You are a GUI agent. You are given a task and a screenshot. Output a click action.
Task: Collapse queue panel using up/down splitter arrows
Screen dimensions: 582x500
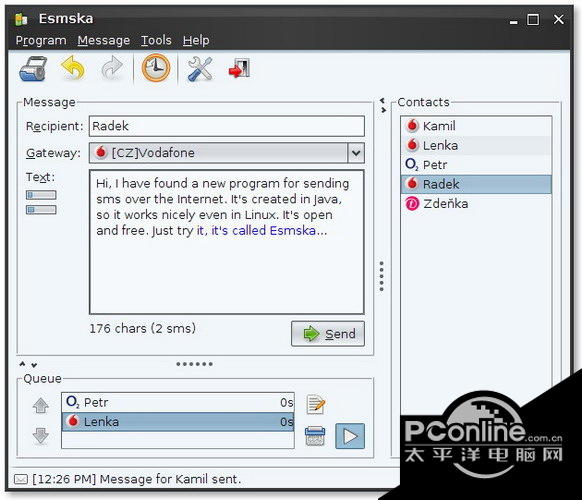28,365
